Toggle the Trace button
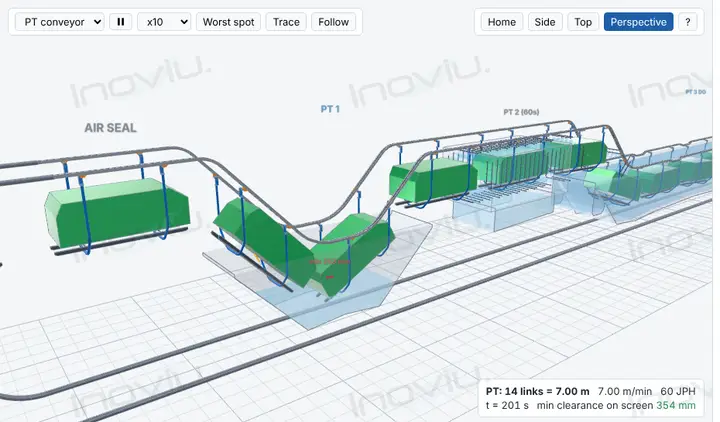The image size is (720, 422). [x=286, y=22]
